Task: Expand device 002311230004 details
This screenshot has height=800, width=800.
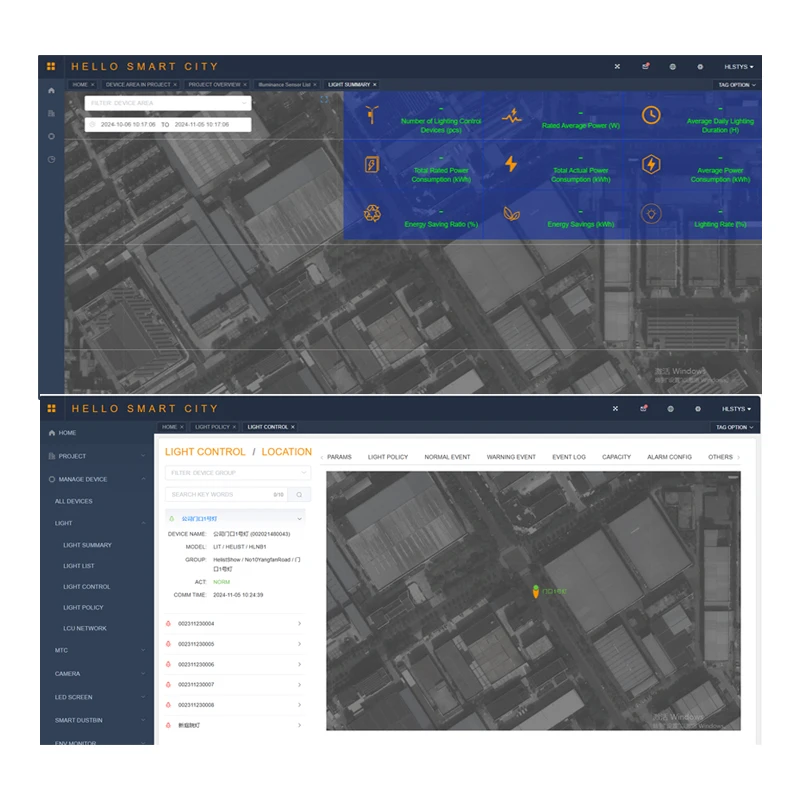Action: [x=236, y=624]
